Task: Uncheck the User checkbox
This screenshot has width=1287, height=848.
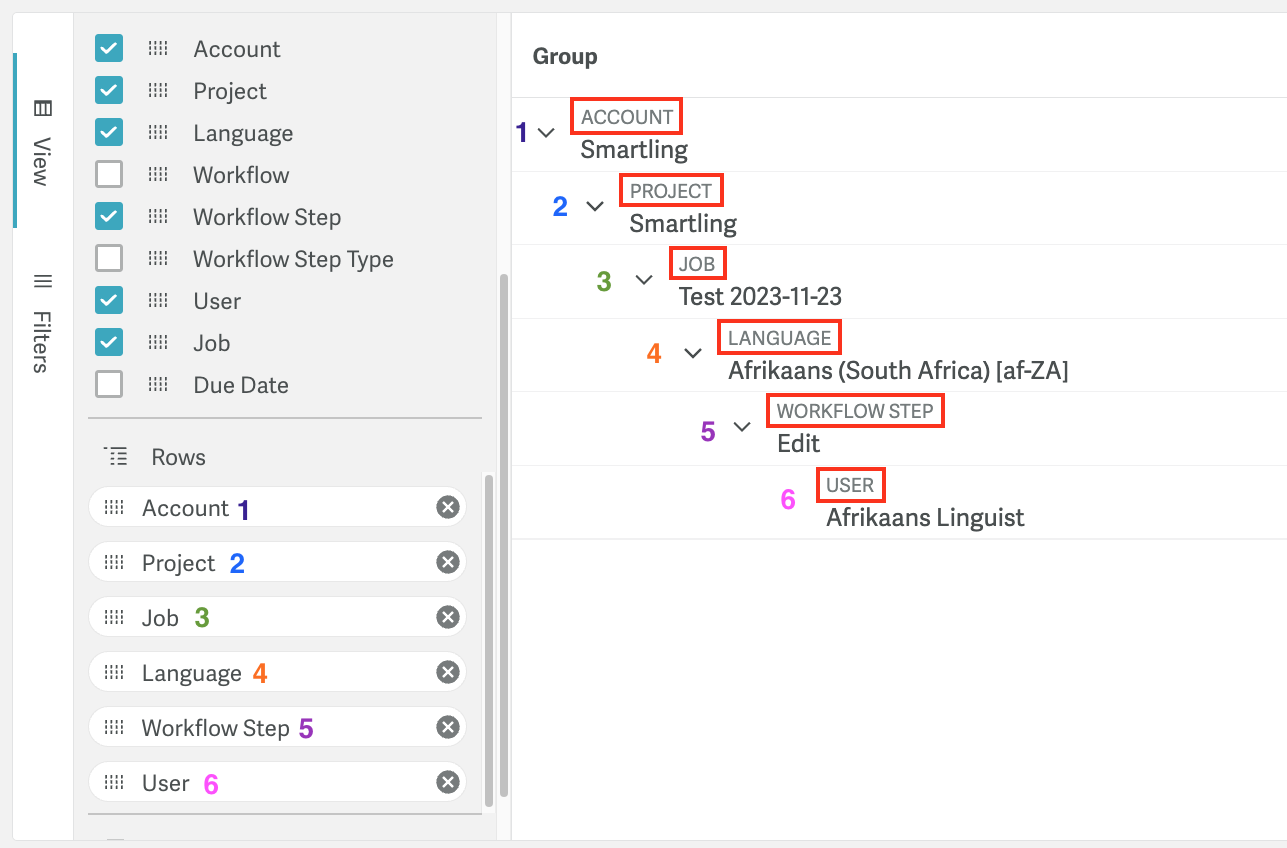Action: point(109,301)
